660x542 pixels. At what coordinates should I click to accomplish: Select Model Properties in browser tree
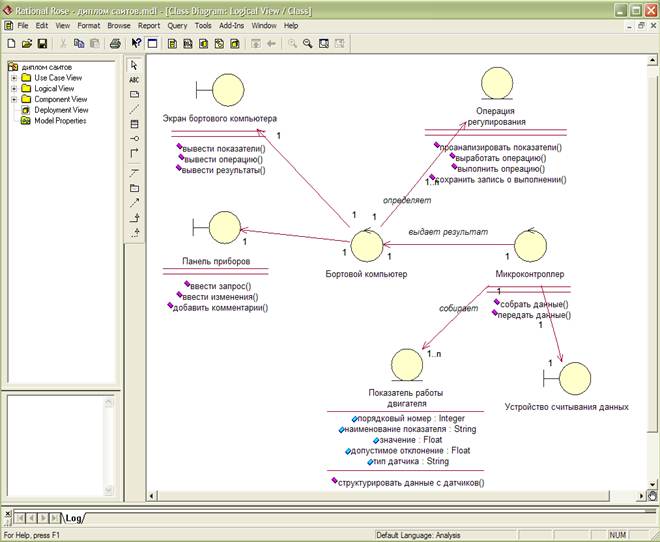tap(60, 121)
